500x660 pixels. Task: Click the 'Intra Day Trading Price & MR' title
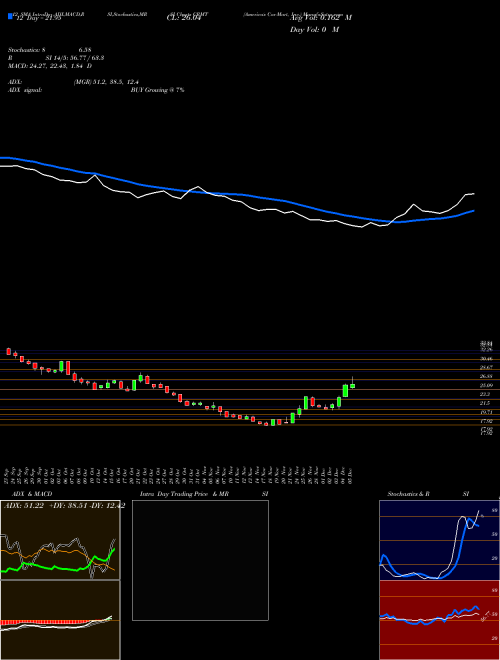click(184, 494)
